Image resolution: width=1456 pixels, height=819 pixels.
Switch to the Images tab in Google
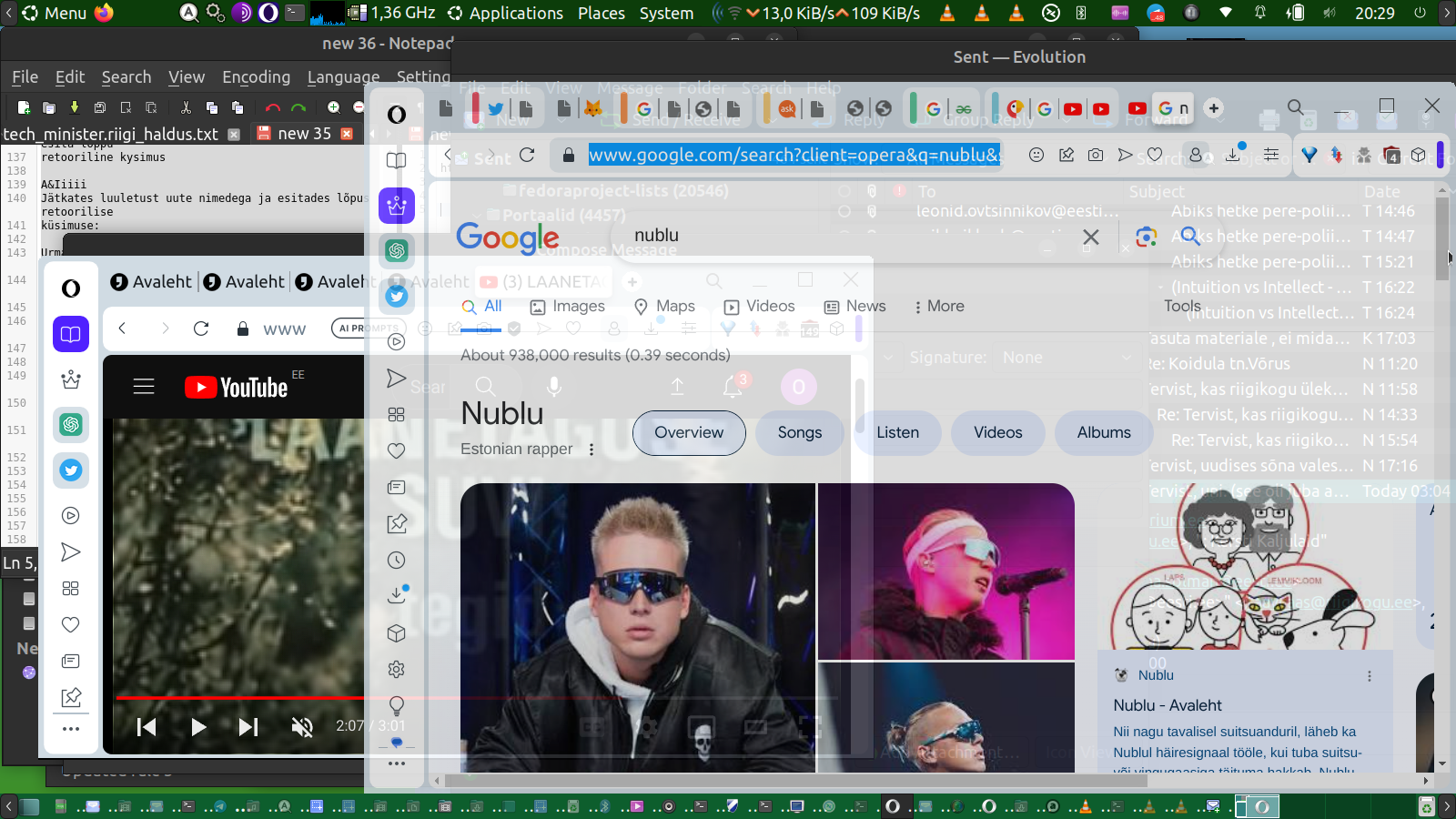(568, 307)
